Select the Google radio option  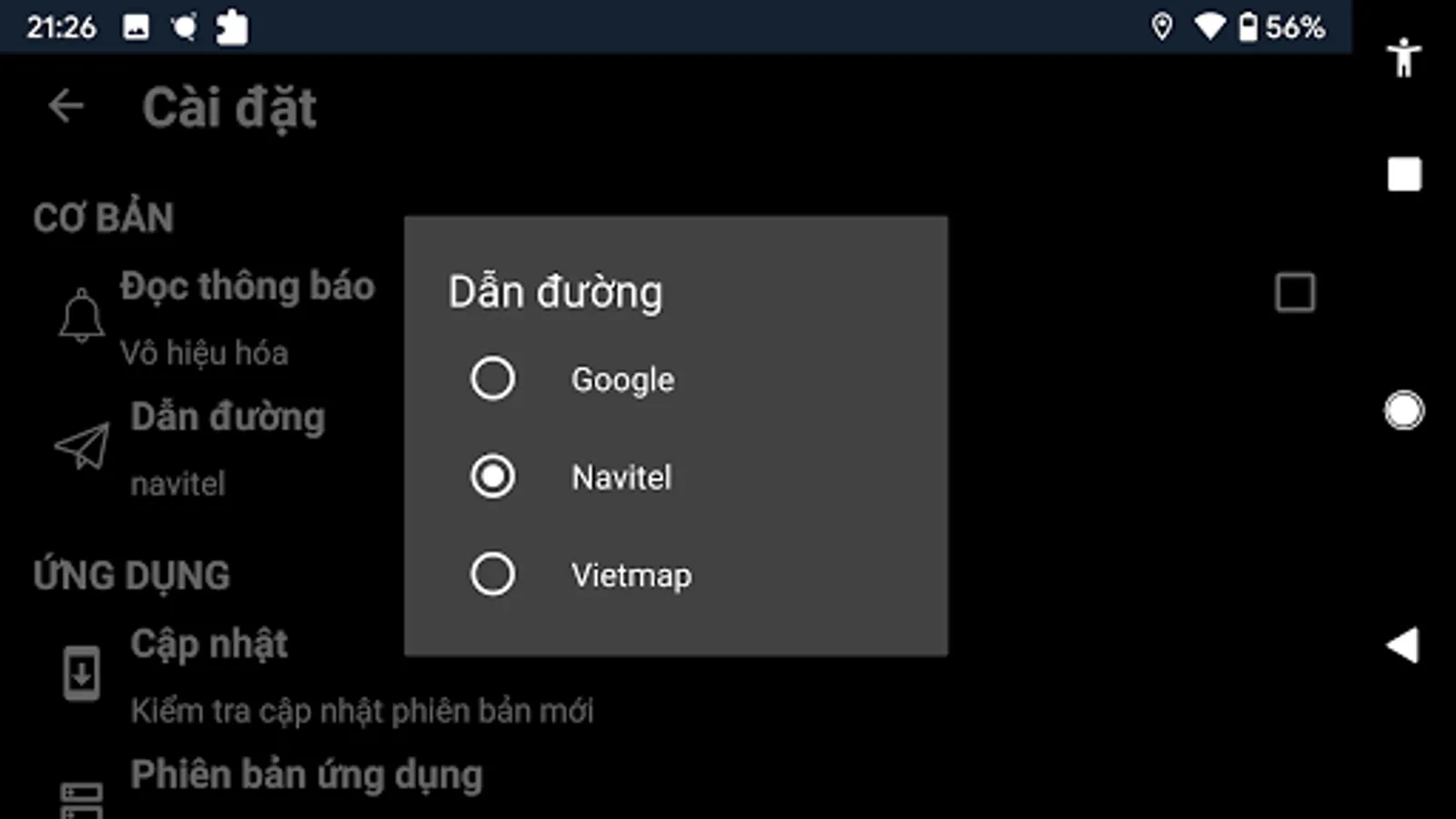tap(492, 379)
